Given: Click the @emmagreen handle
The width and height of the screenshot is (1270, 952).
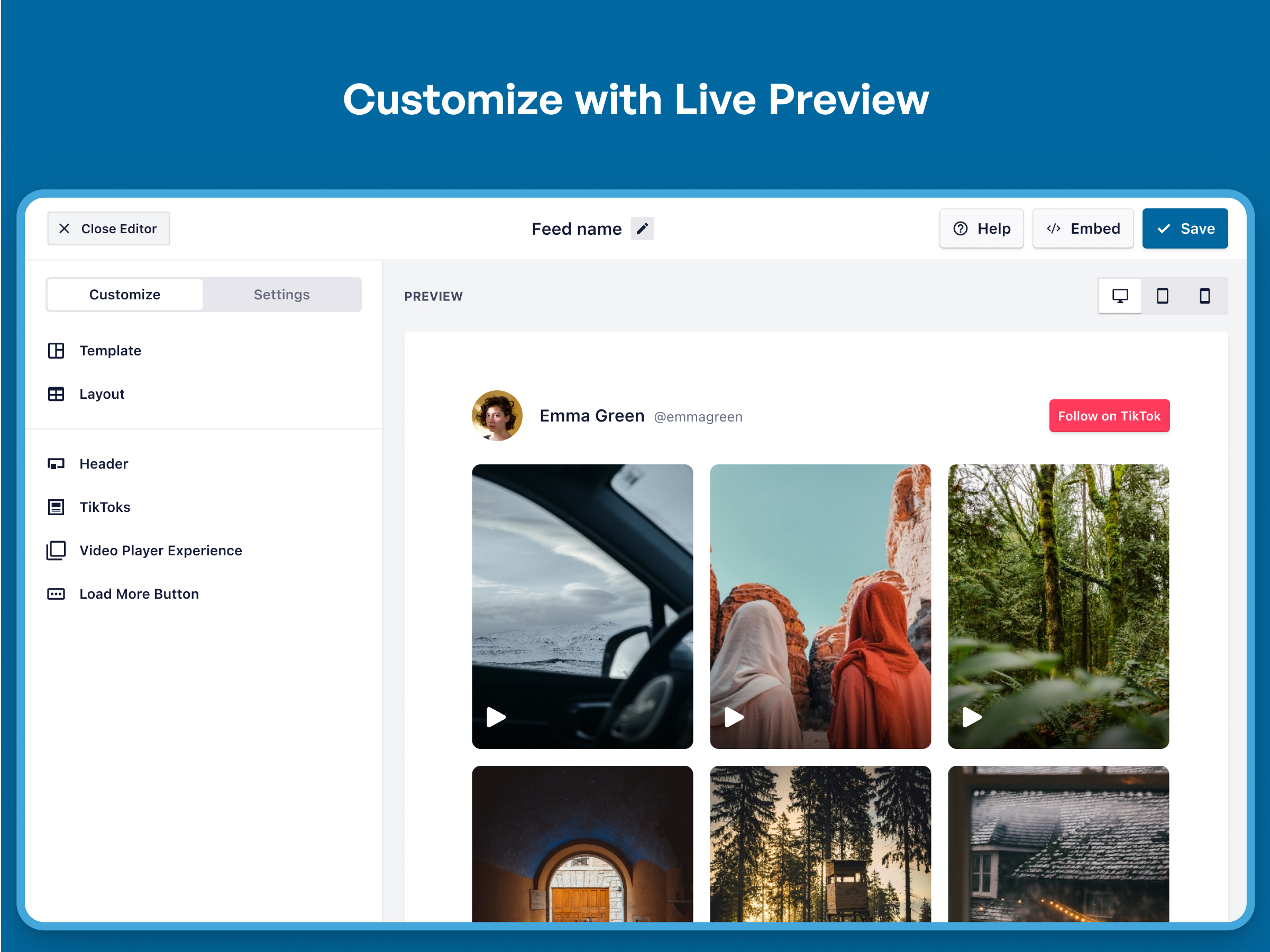Looking at the screenshot, I should click(x=698, y=417).
